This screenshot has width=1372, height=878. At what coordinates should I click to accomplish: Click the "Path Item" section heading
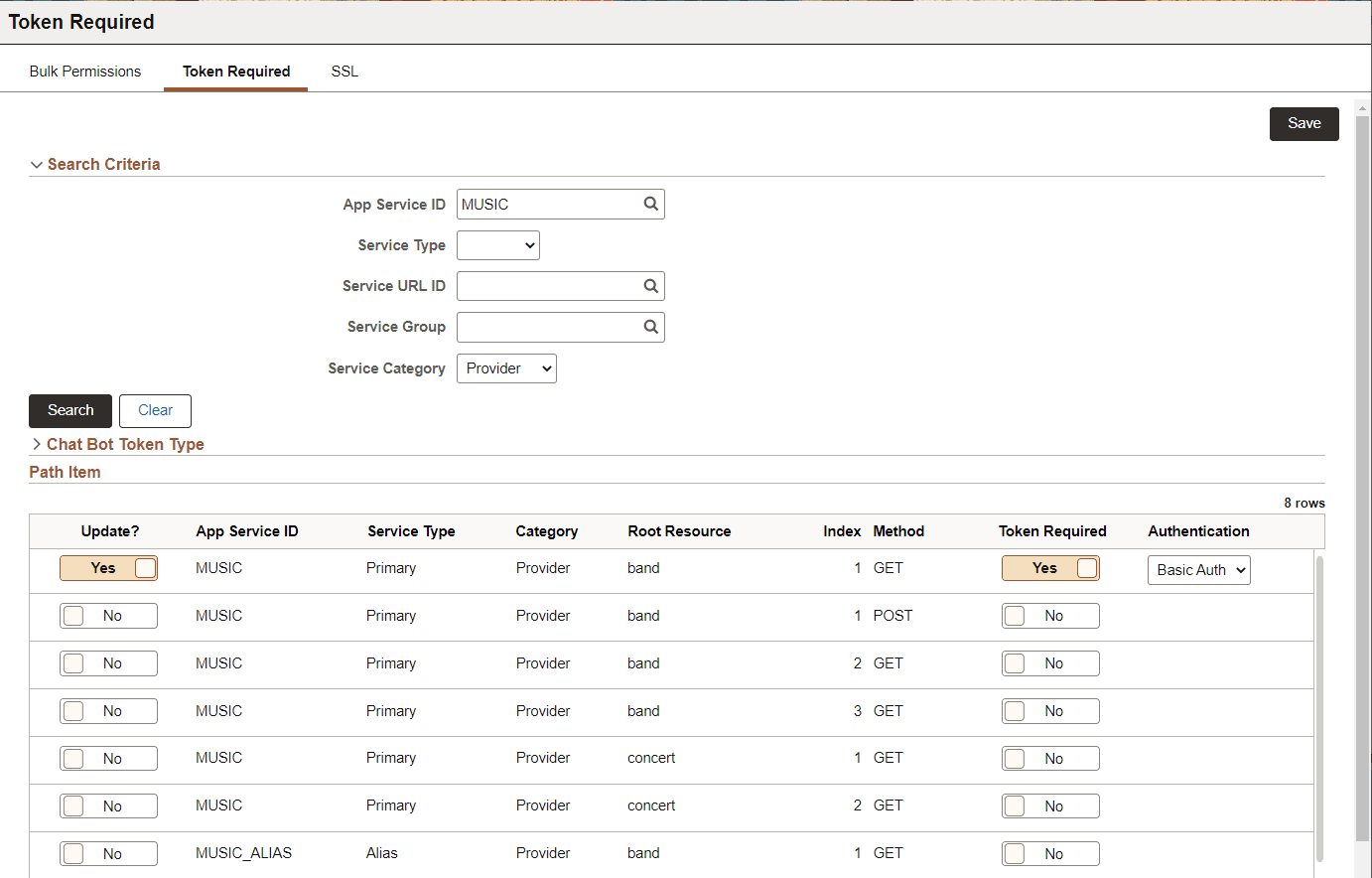(65, 472)
